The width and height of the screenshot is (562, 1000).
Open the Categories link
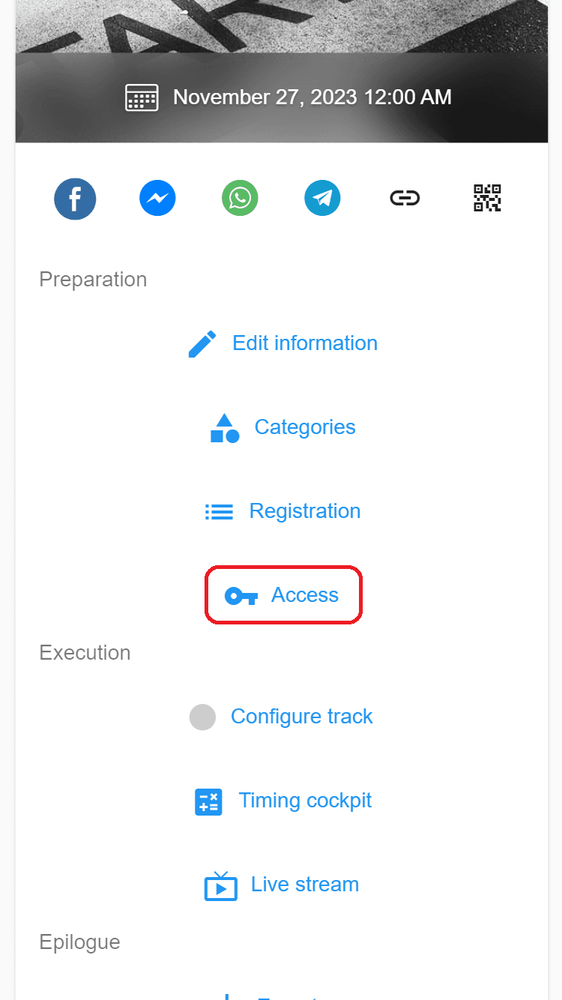(x=305, y=427)
